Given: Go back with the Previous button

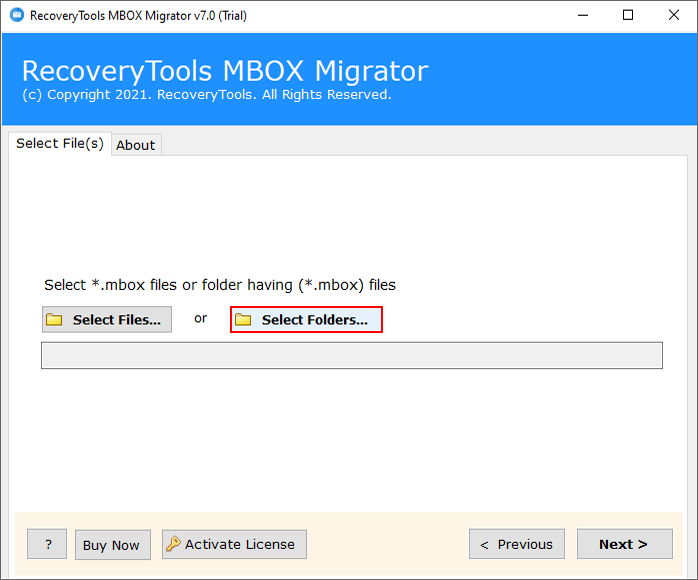Looking at the screenshot, I should pos(516,544).
